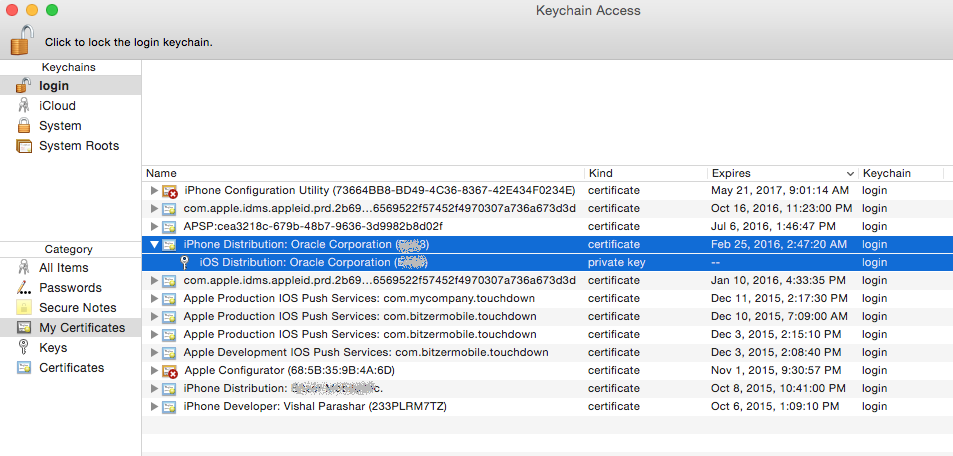Click certificate icon for Apple Development IOS Push
Screen dimensions: 953x456
pos(169,353)
